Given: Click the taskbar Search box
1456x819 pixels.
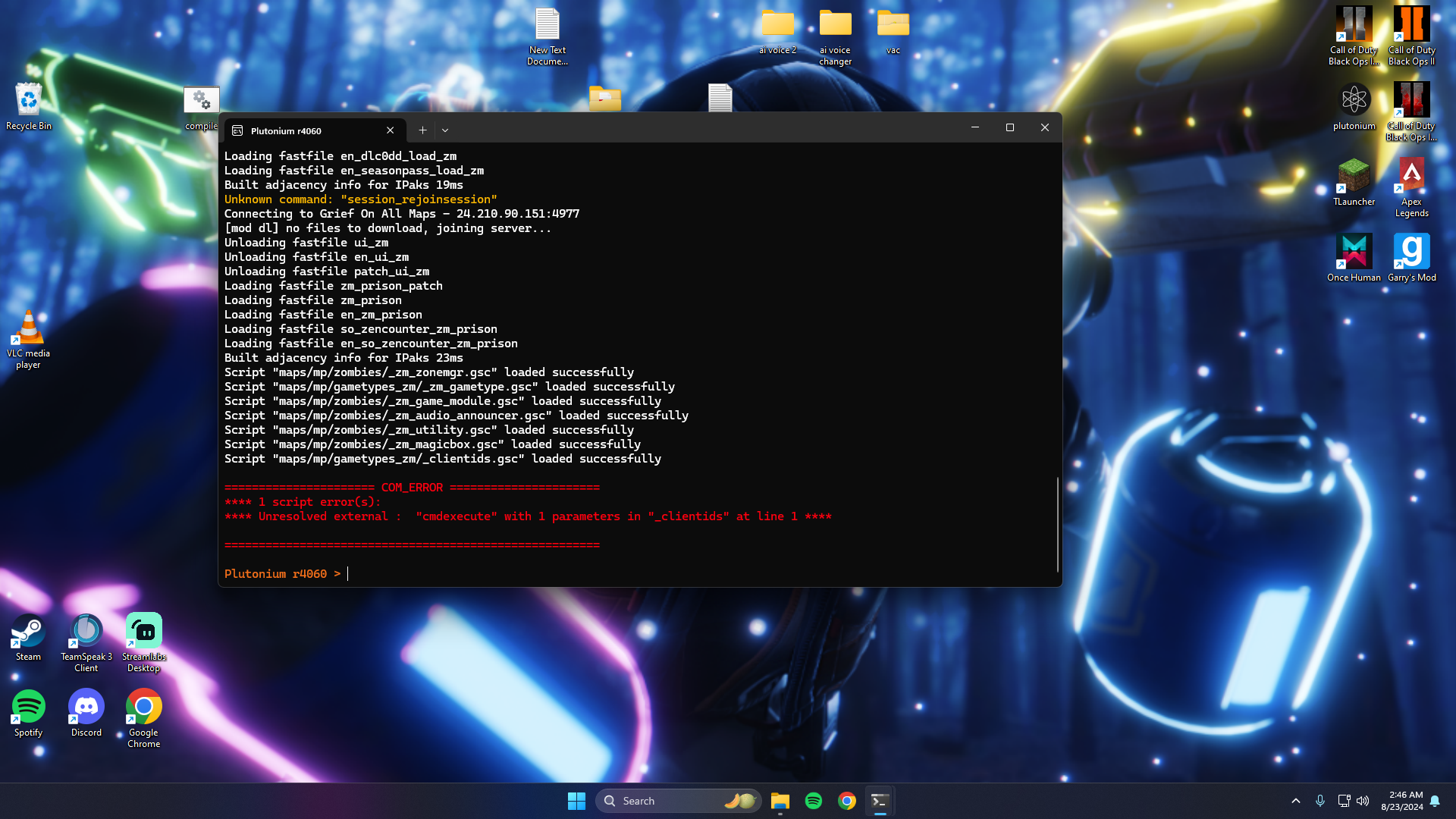Looking at the screenshot, I should [678, 801].
